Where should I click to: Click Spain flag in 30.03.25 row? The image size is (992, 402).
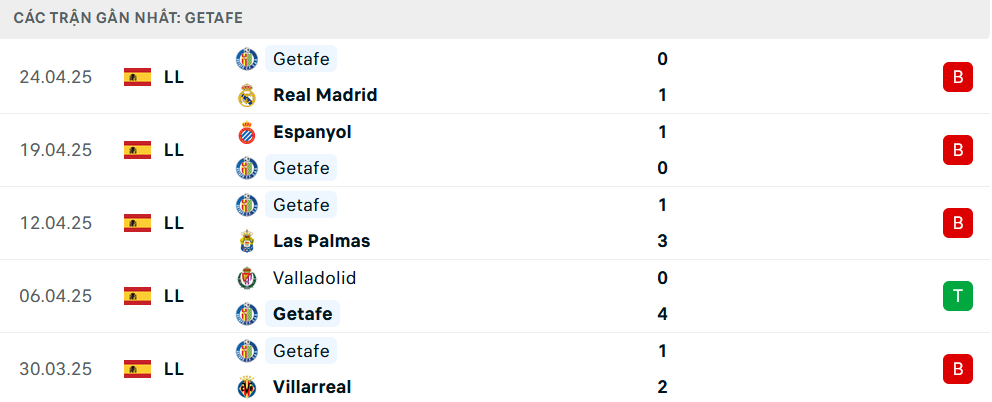137,368
